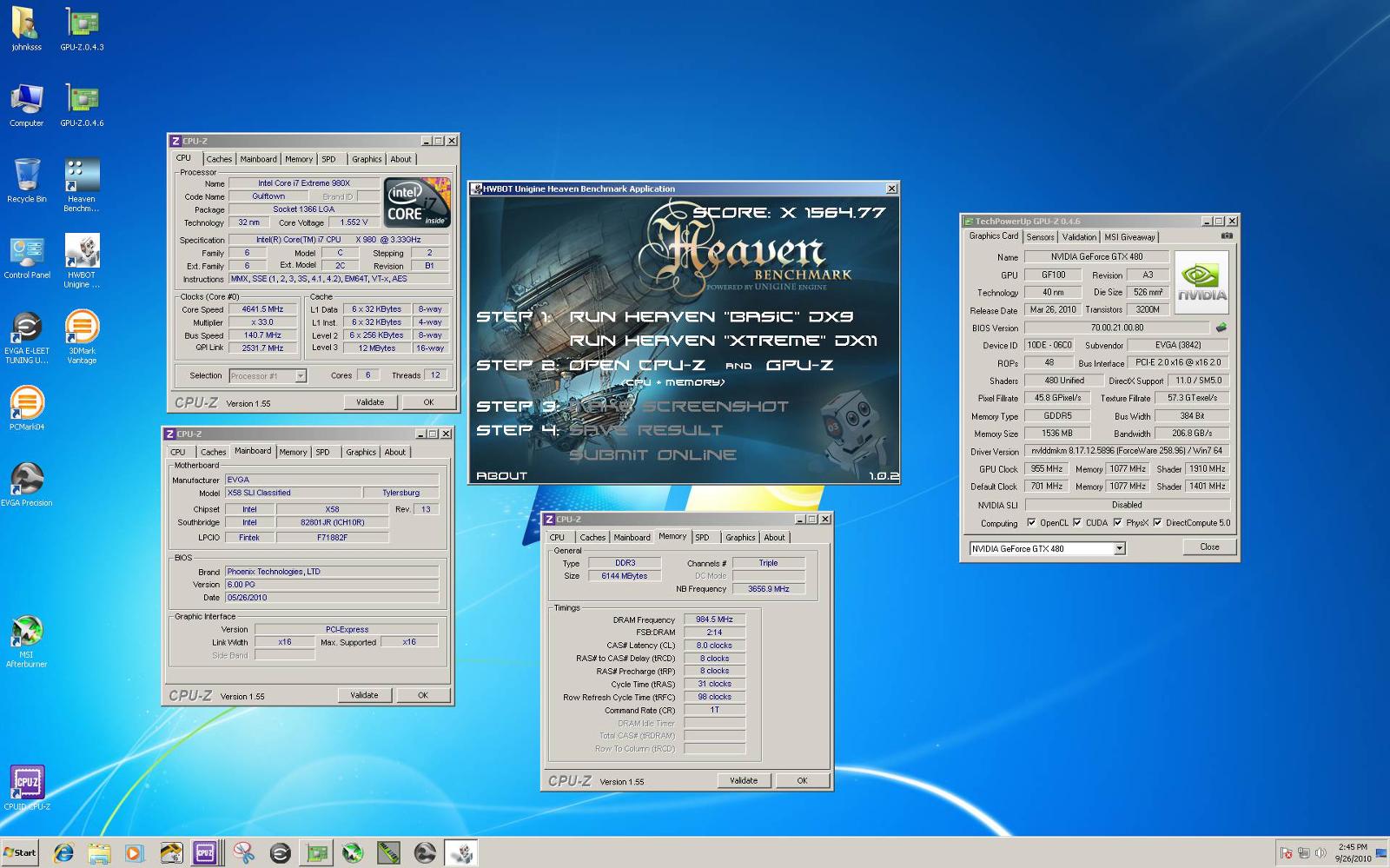Click Name field NVIDIA GeForce GTX 480

pyautogui.click(x=1096, y=257)
